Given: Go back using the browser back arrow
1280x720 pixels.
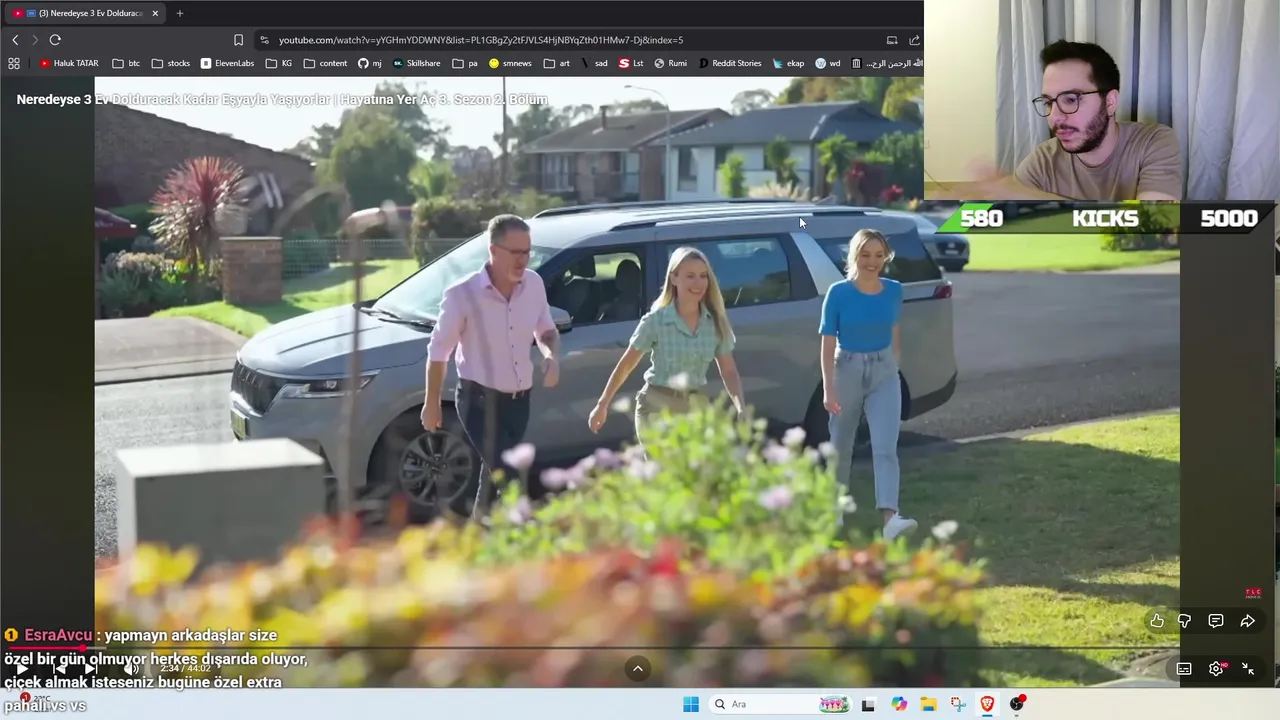Looking at the screenshot, I should coord(15,40).
